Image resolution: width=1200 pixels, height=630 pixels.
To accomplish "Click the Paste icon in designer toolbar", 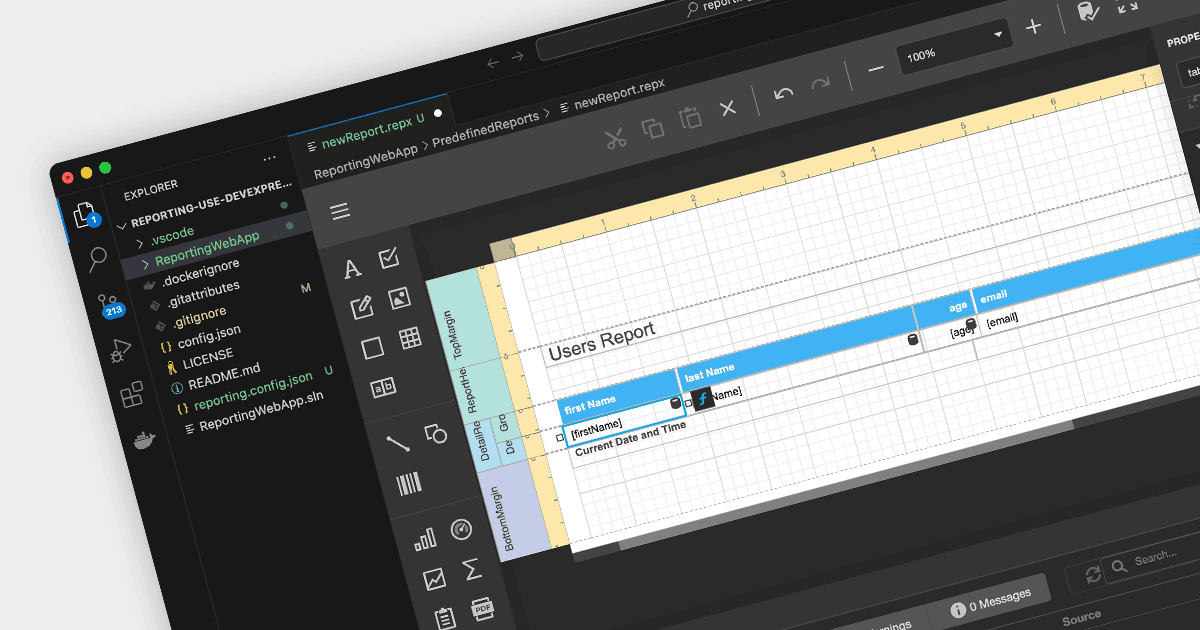I will [x=690, y=118].
